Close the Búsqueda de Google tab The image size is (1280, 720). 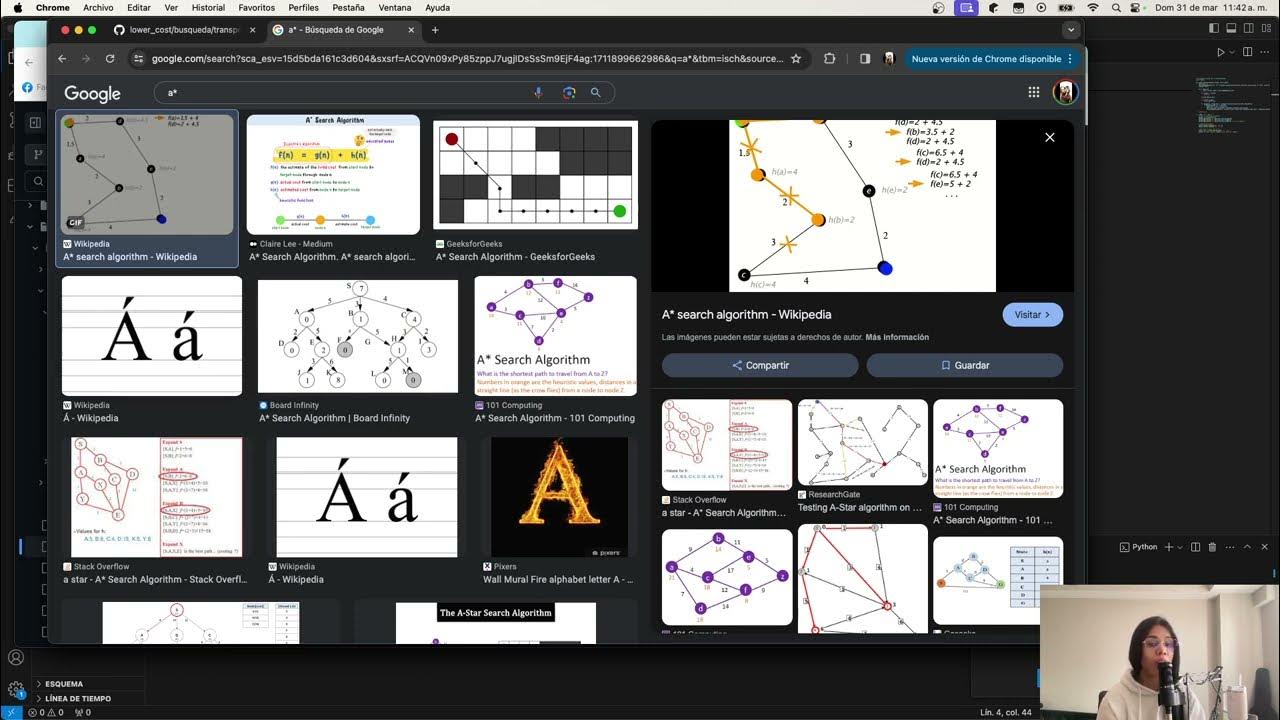(412, 30)
